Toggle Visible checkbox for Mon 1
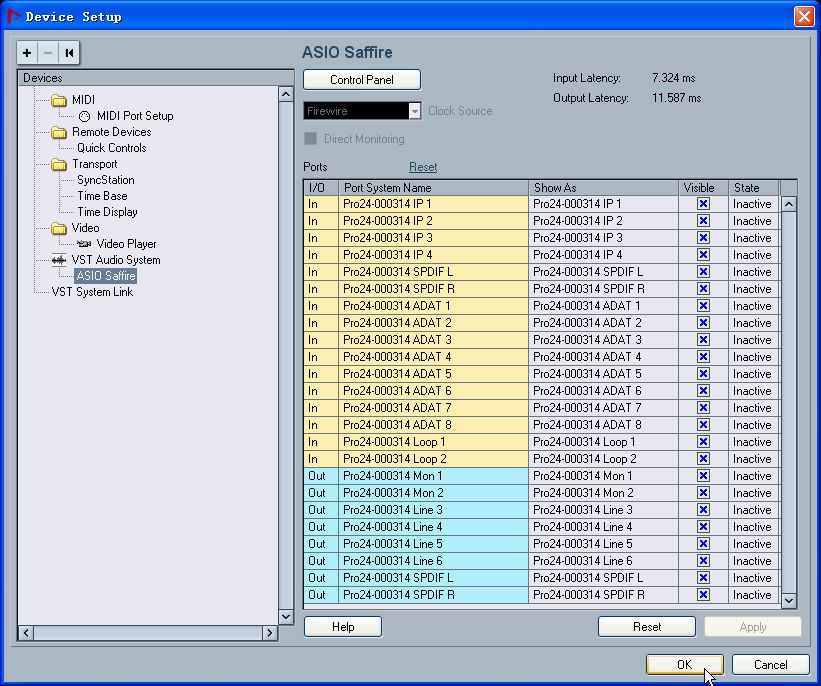 coord(703,476)
